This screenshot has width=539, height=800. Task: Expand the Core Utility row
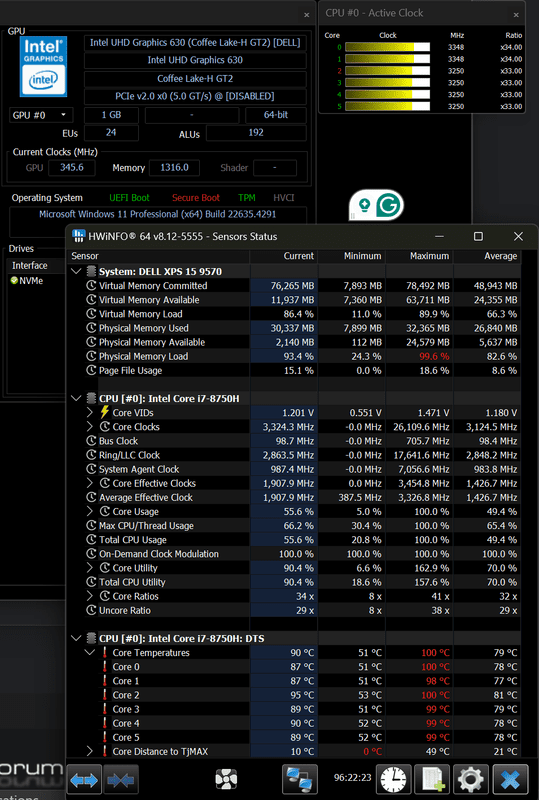[x=90, y=568]
